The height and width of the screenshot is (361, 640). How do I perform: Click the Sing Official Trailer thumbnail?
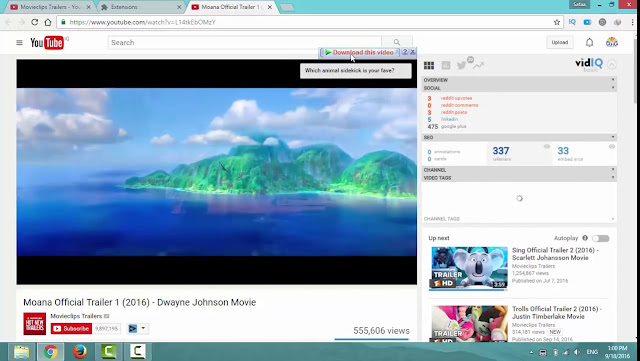[469, 268]
